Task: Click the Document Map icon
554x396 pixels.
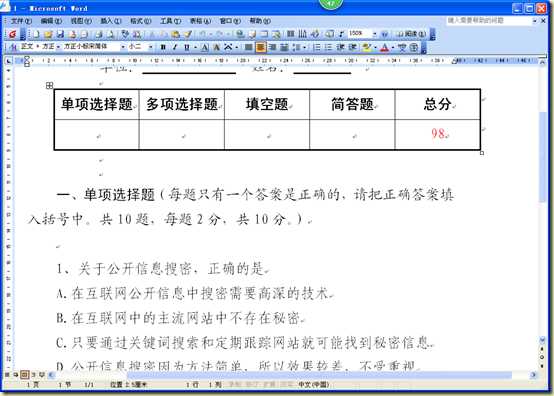Action: click(329, 34)
